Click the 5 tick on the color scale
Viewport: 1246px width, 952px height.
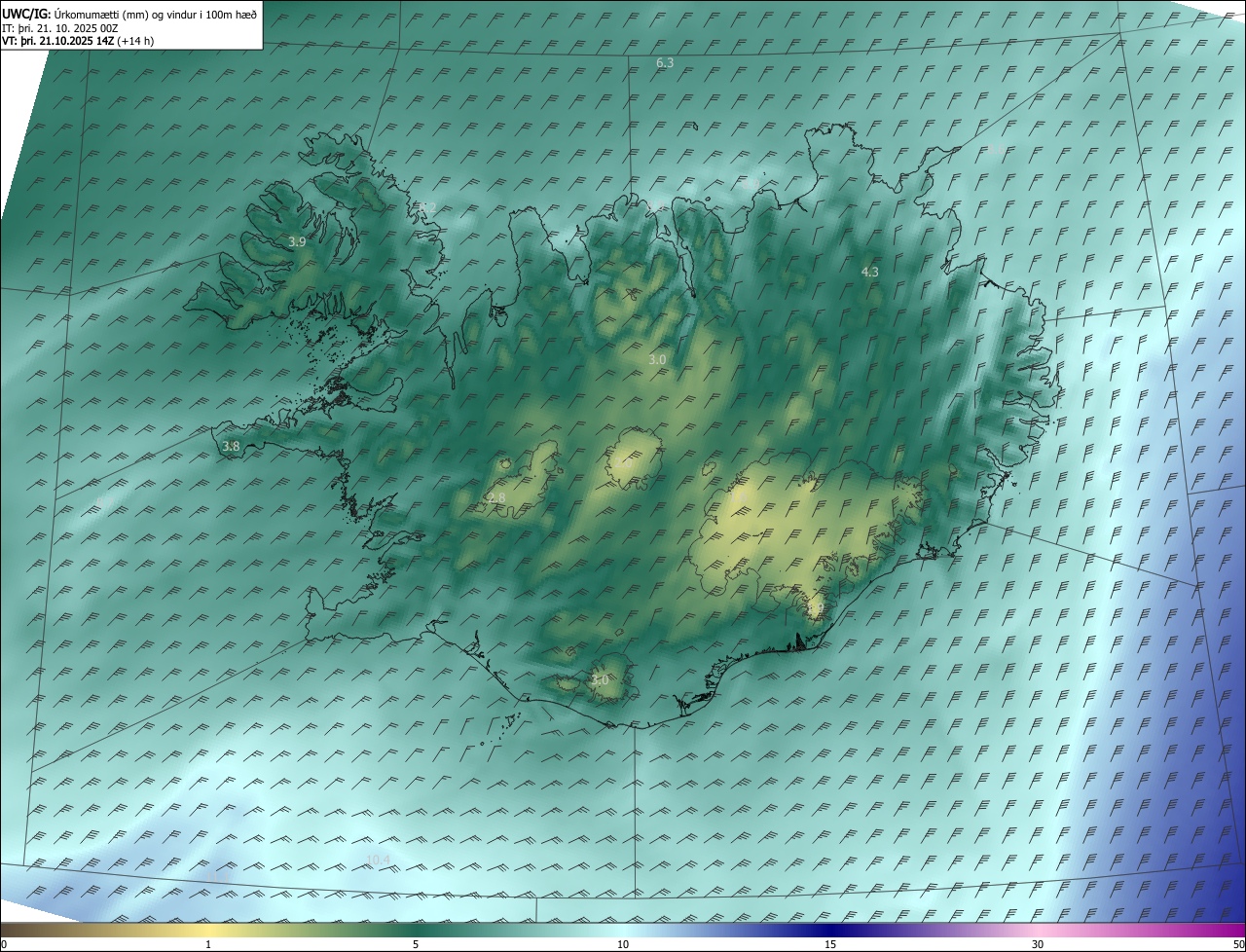416,945
